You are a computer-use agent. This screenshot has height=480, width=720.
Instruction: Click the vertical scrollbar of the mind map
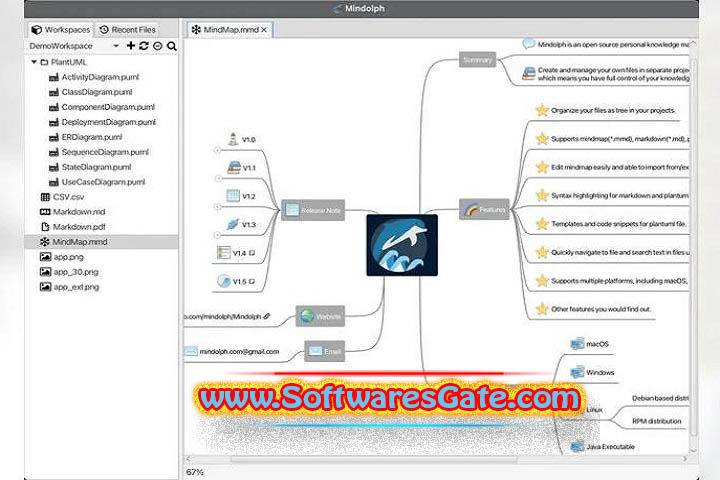tap(693, 248)
